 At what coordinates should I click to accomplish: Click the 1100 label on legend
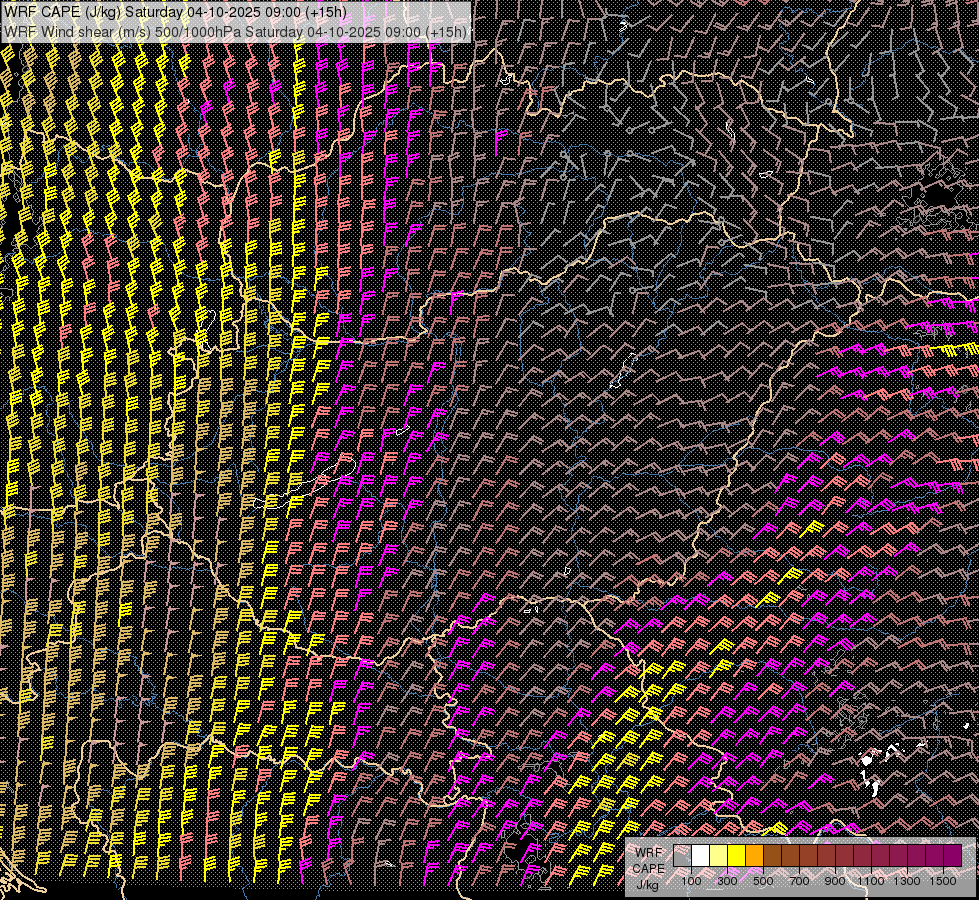pos(870,881)
